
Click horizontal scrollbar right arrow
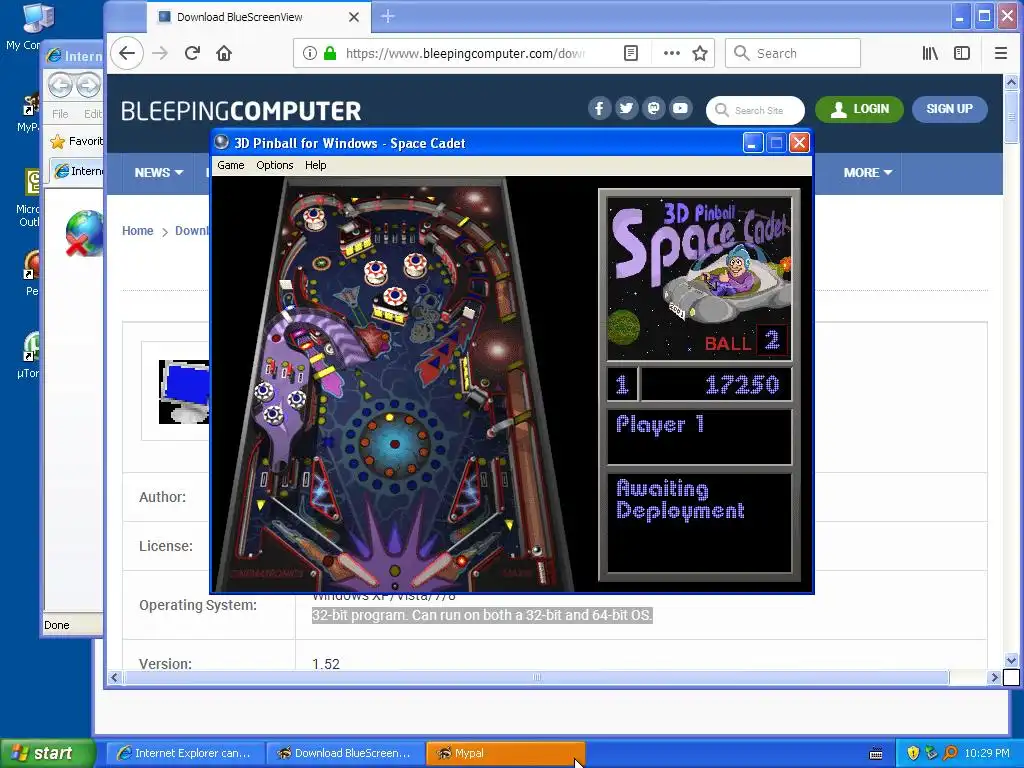click(995, 677)
